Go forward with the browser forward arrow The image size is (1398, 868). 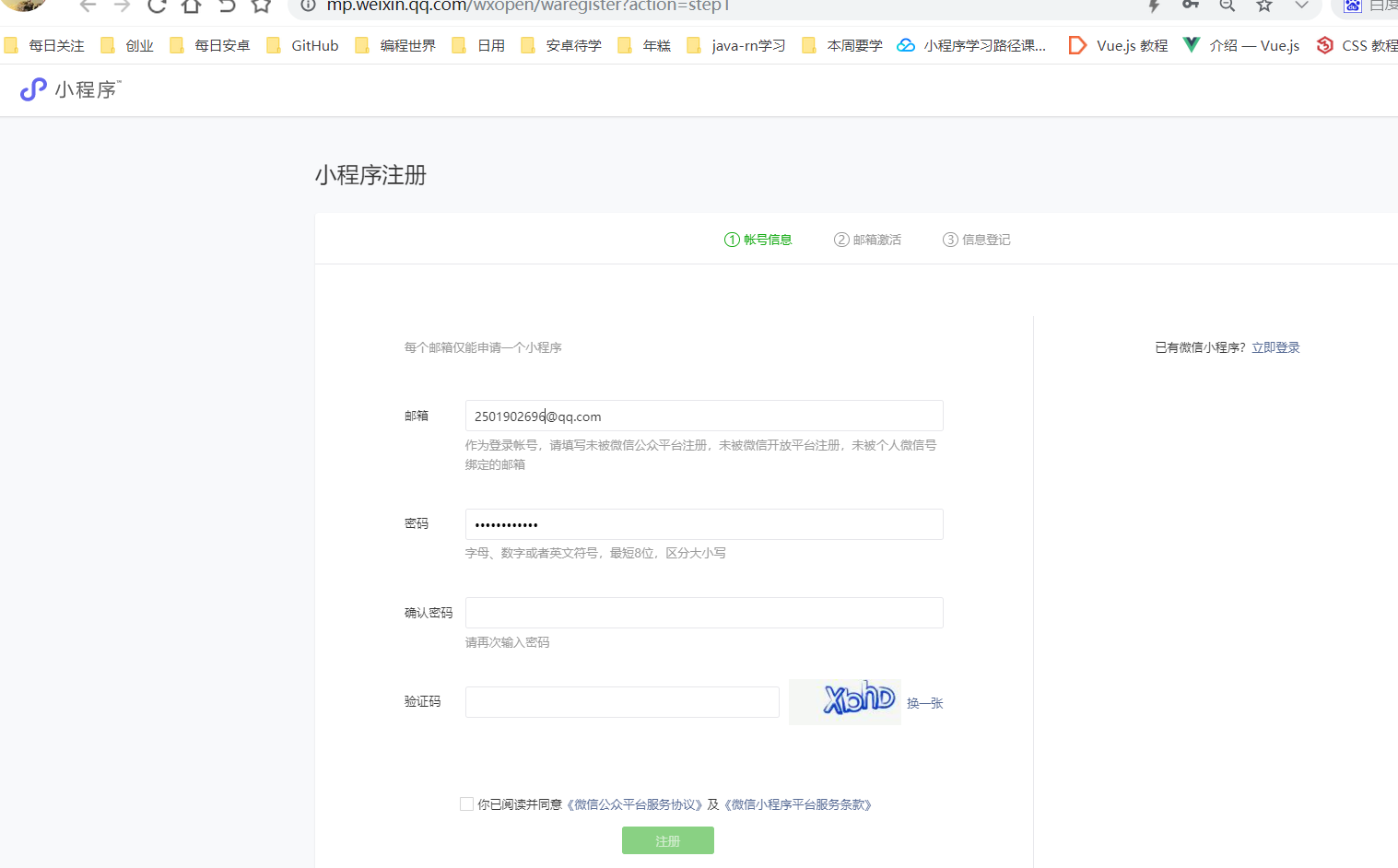[x=122, y=6]
